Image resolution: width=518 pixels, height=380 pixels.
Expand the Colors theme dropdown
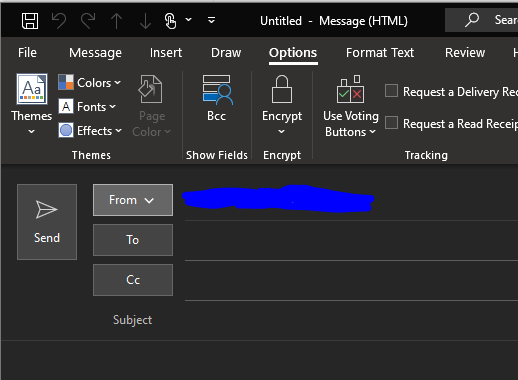(89, 83)
